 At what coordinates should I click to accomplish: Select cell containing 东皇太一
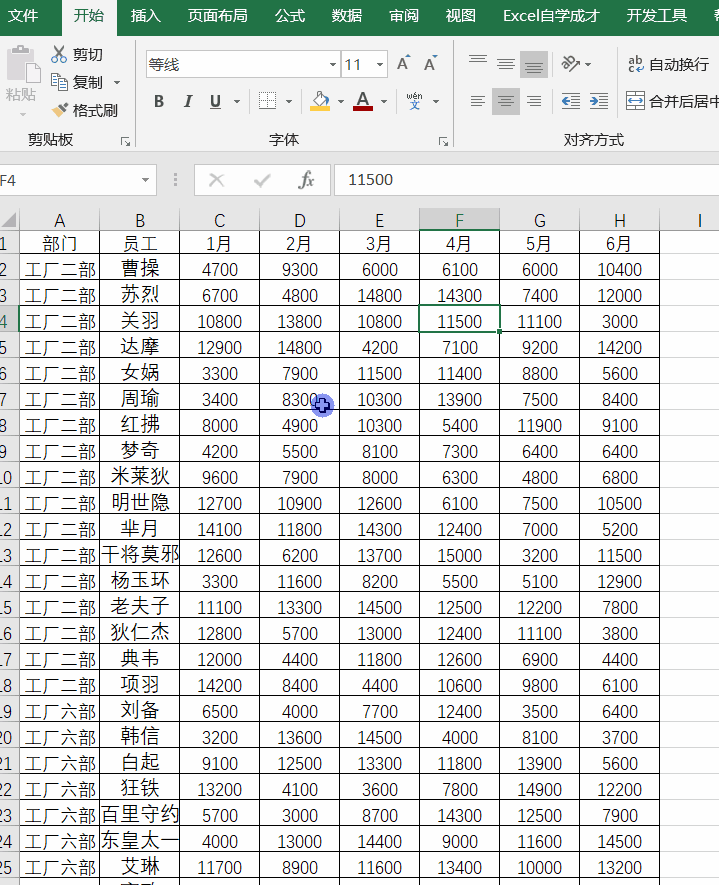click(x=139, y=841)
